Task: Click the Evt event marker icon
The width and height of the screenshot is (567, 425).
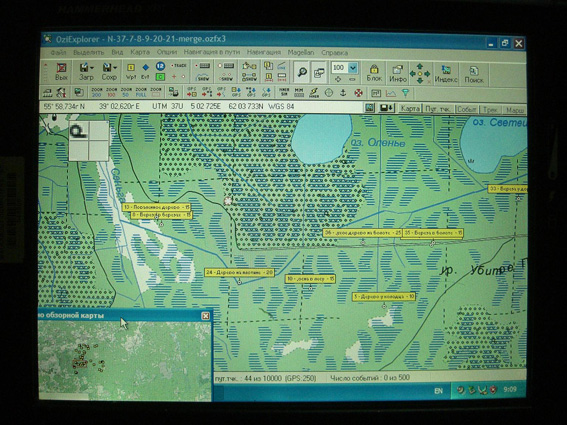Action: pyautogui.click(x=145, y=71)
